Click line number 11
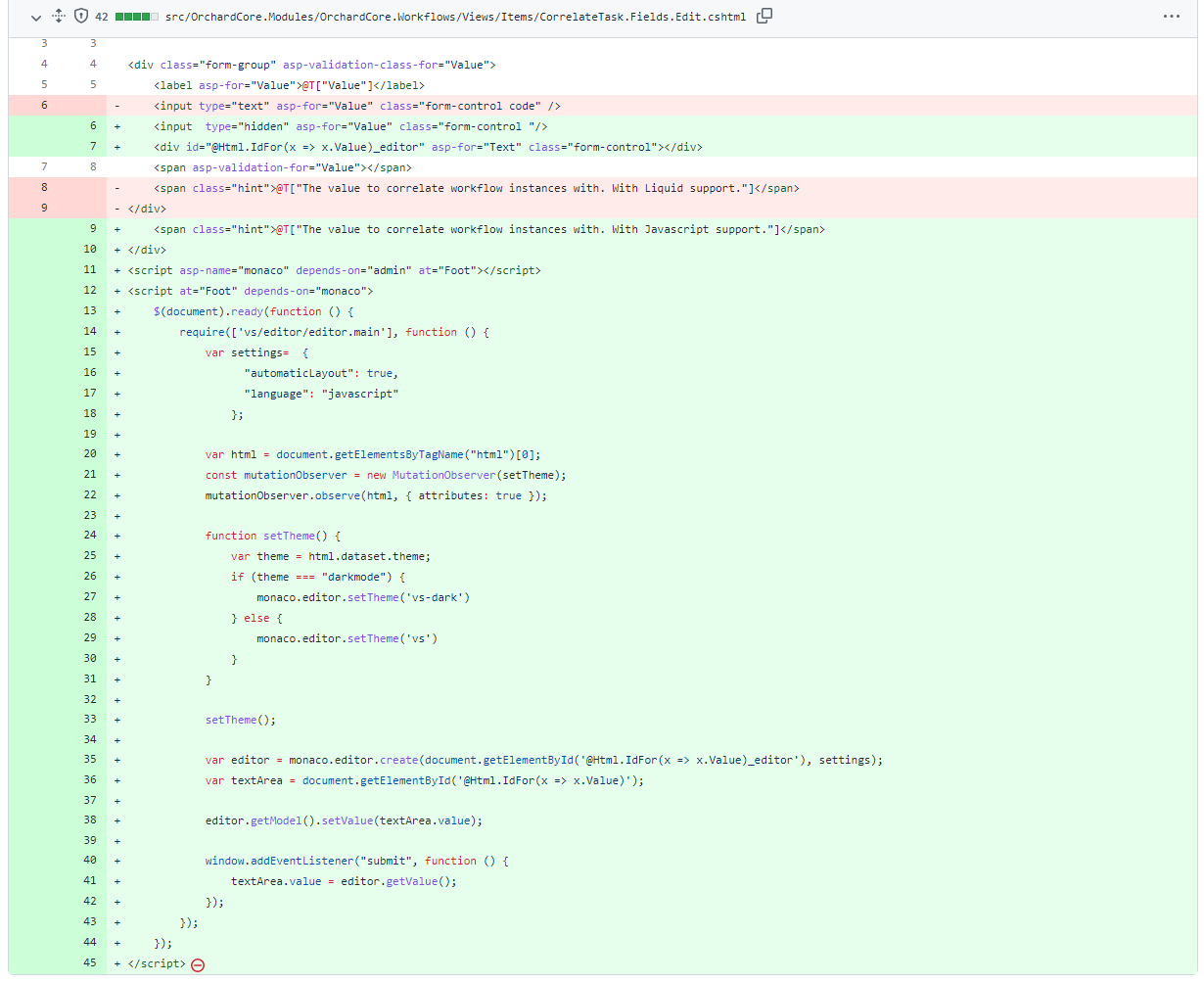The height and width of the screenshot is (983, 1204). point(90,270)
